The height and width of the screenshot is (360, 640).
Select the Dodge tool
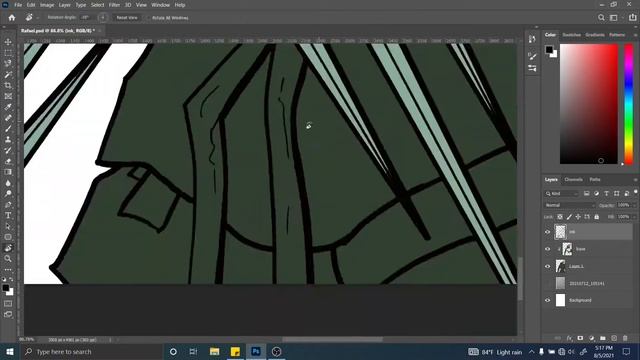tap(8, 193)
